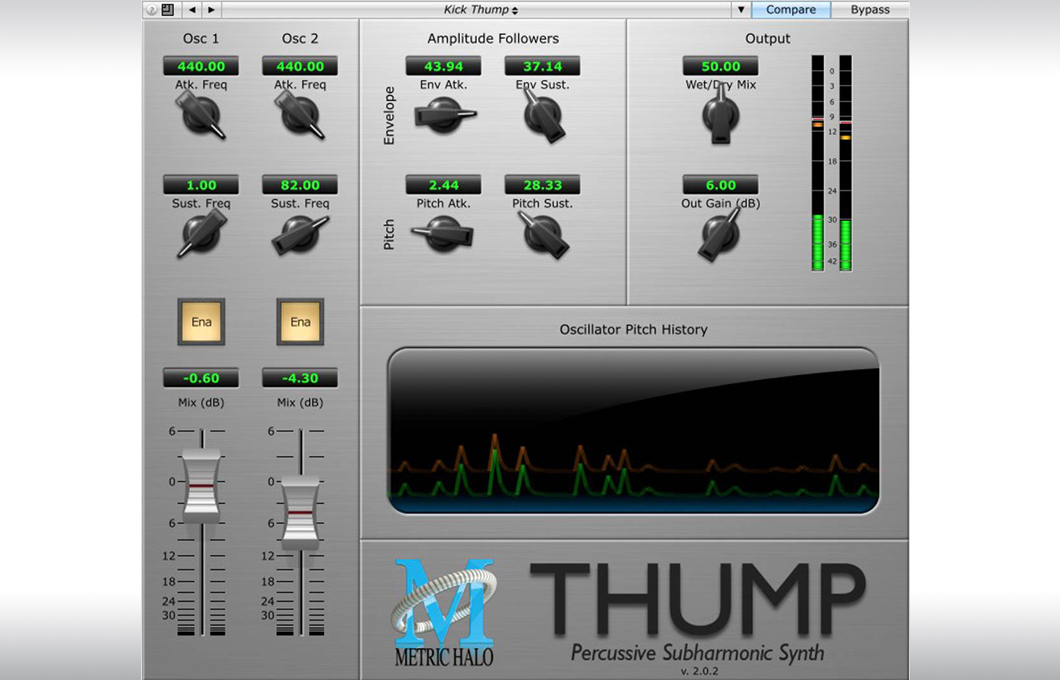Click the v. 2.0.2 version text
The image size is (1060, 680).
click(x=699, y=671)
